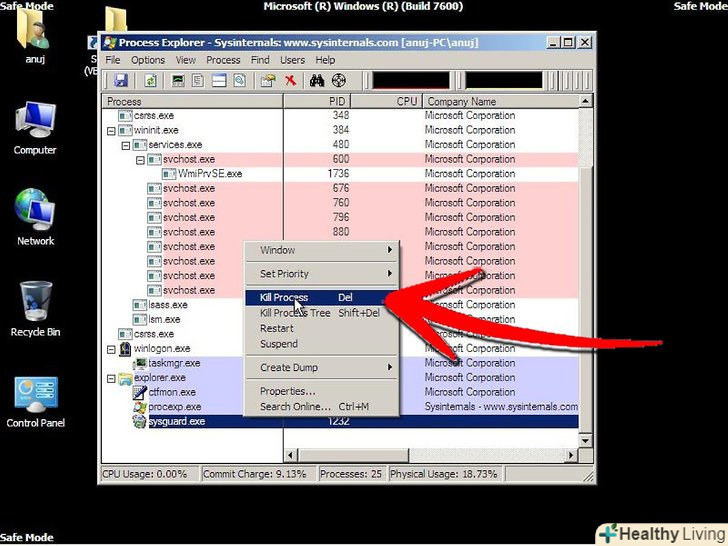Click the Process Explorer title bar icon
Screen dimensions: 728x546
[x=110, y=43]
